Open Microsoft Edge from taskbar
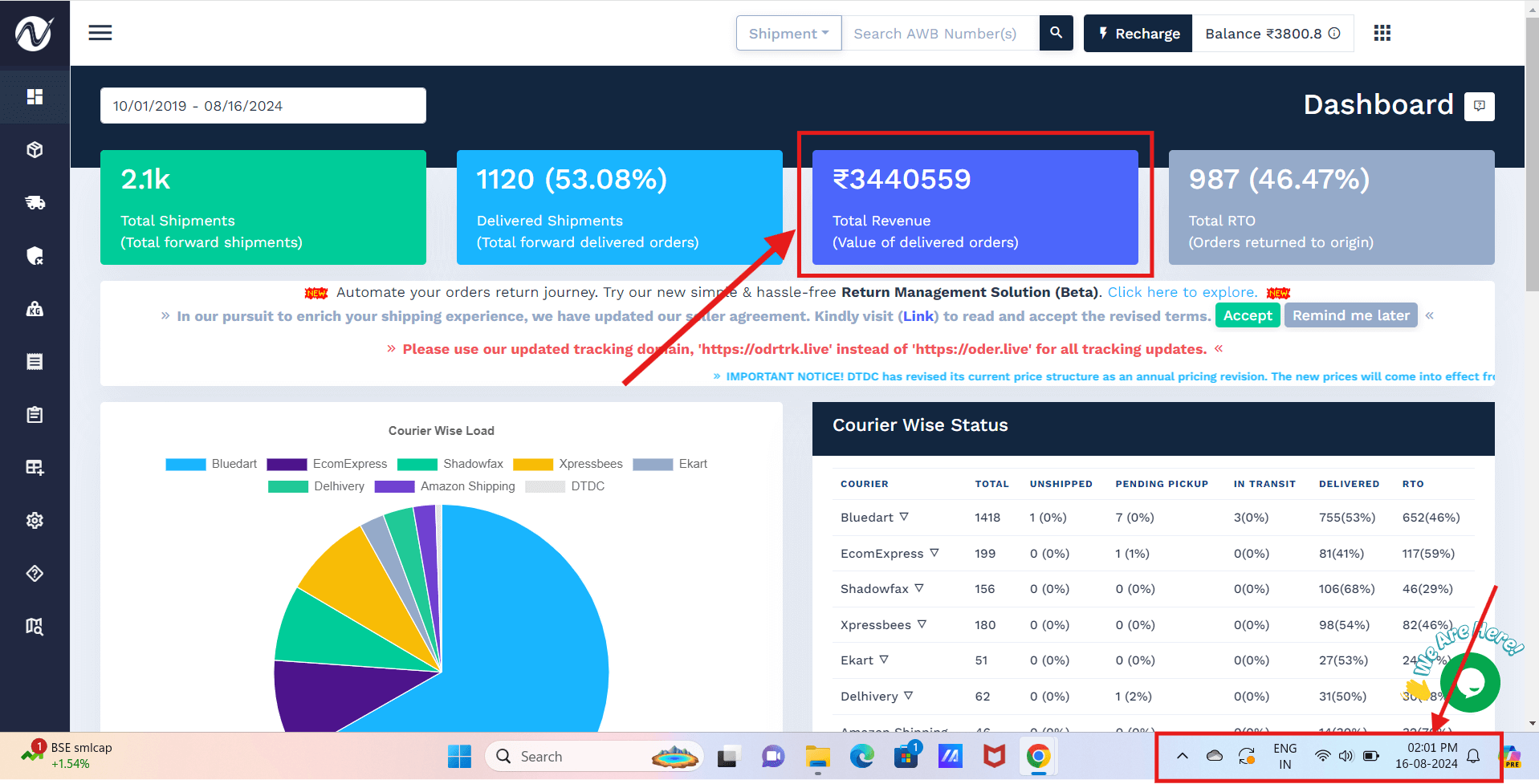1539x784 pixels. point(862,757)
